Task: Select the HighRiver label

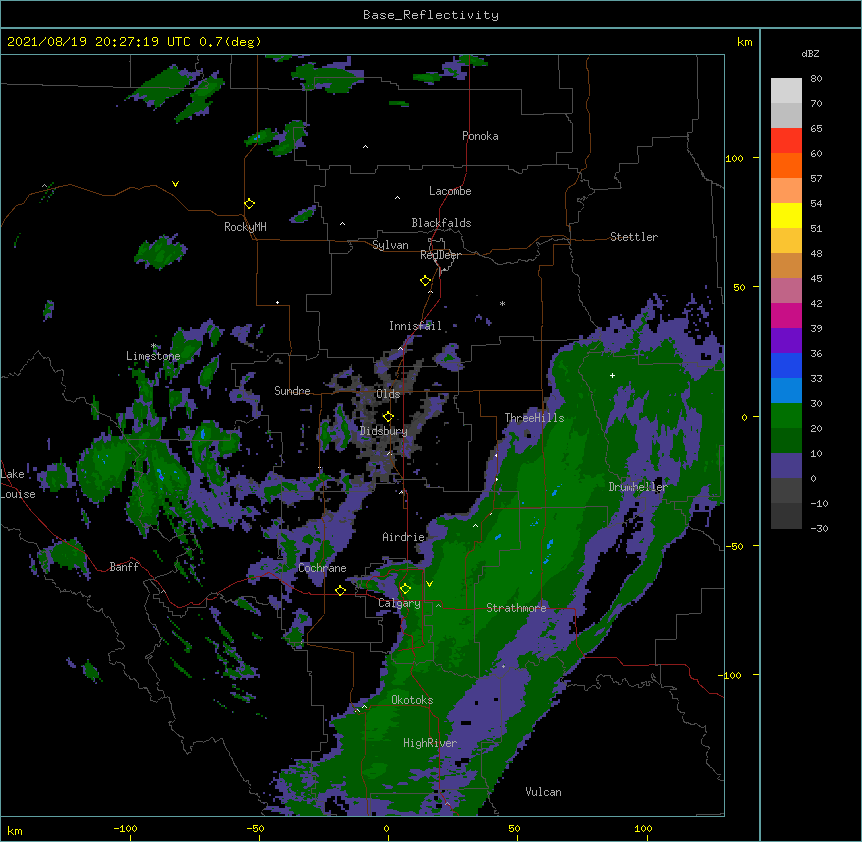Action: pos(430,743)
